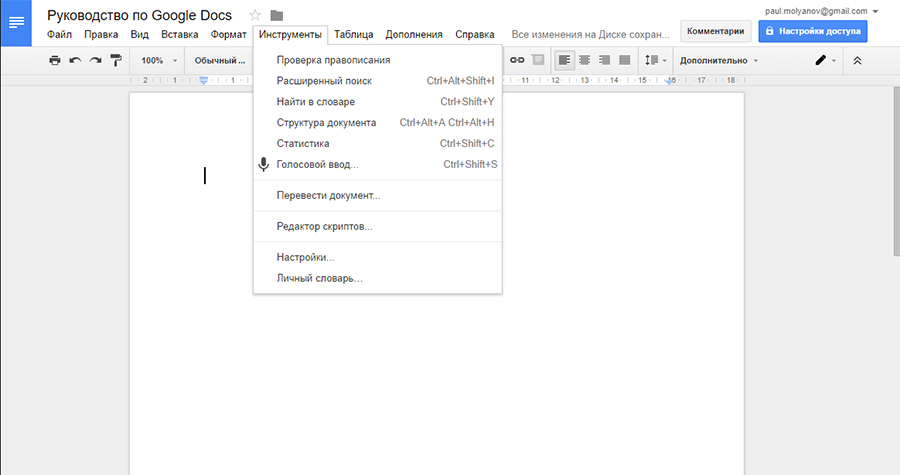Open the Дополнения menu
Image resolution: width=900 pixels, height=475 pixels.
414,34
